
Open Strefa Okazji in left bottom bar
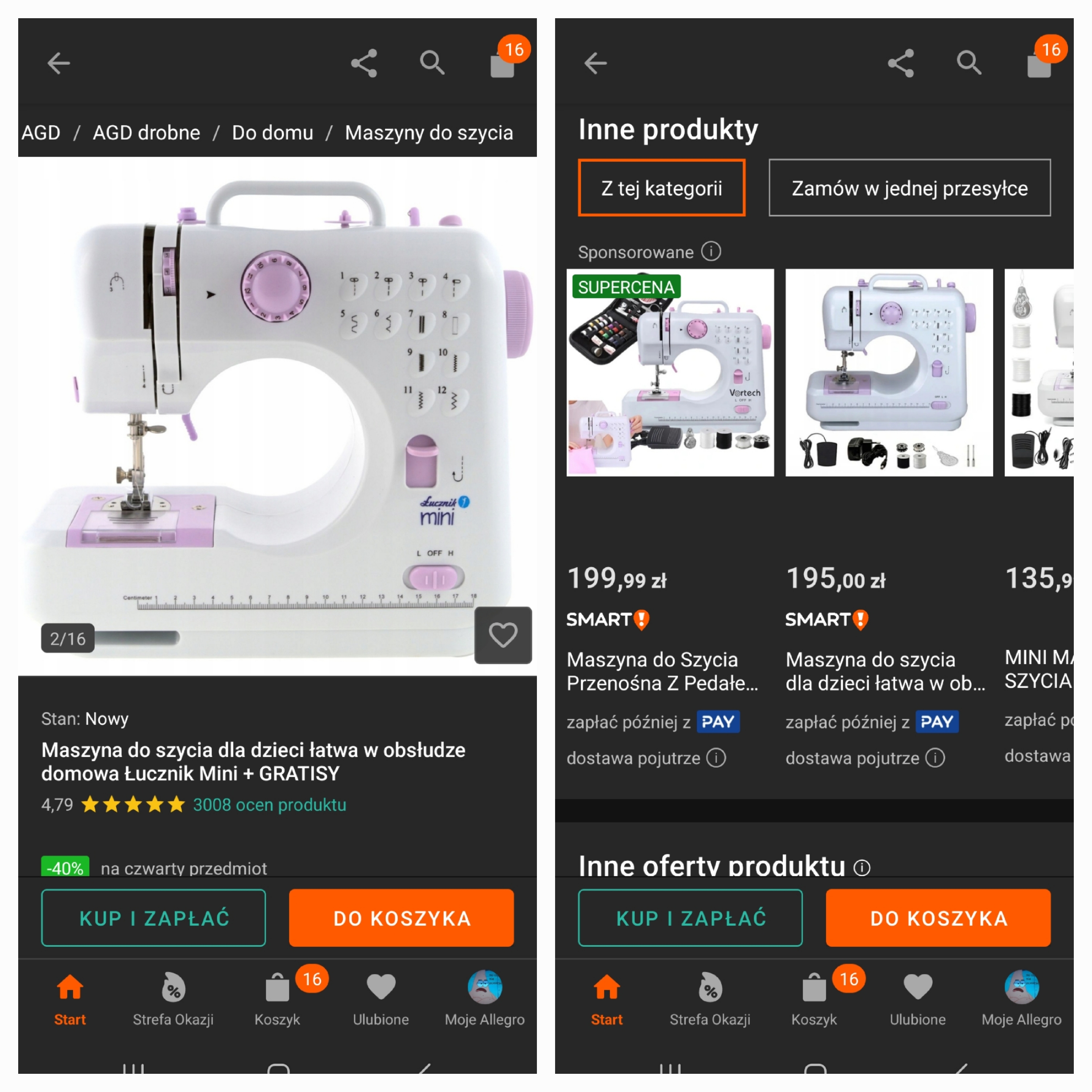173,999
